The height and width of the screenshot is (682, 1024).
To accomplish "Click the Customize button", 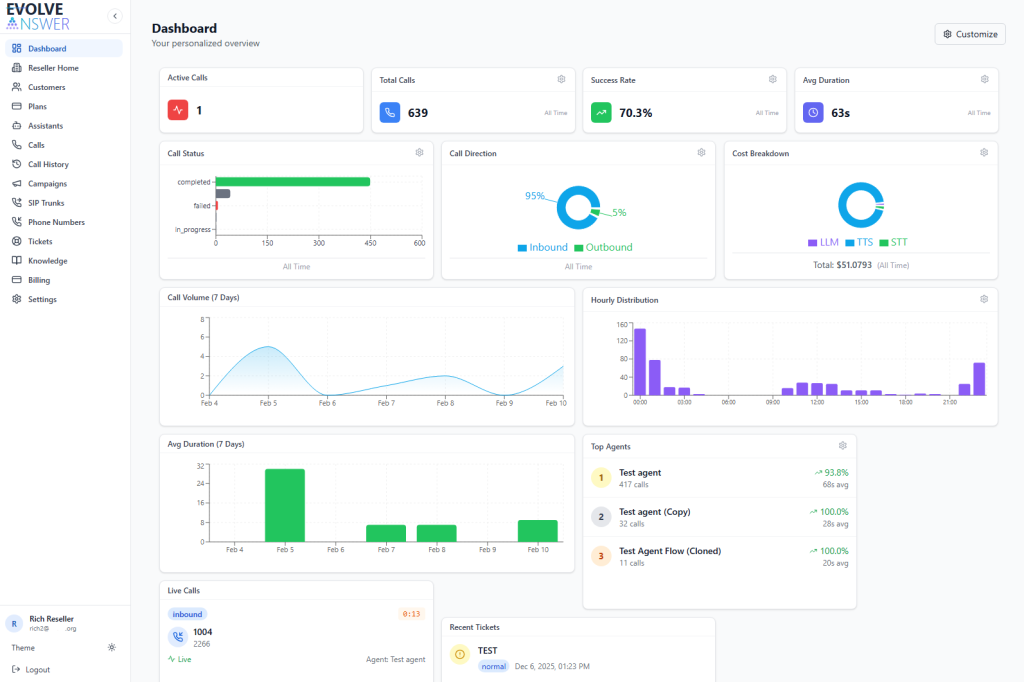I will coord(970,34).
